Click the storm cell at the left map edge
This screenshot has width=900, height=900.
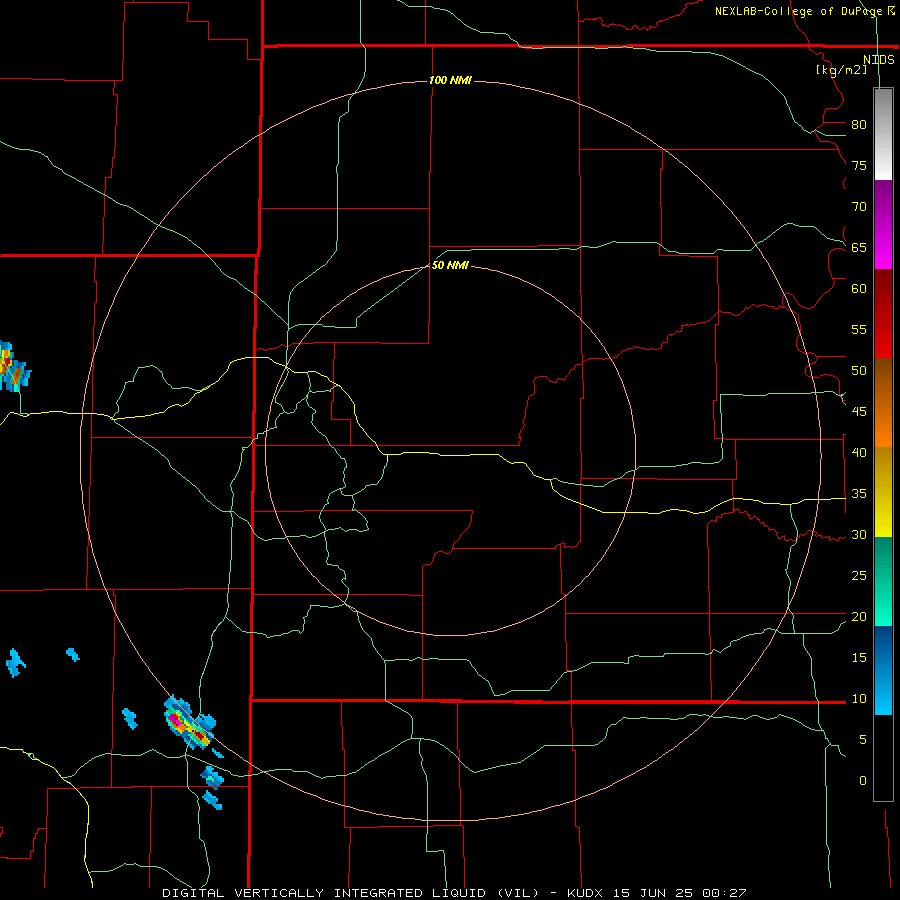(13, 366)
